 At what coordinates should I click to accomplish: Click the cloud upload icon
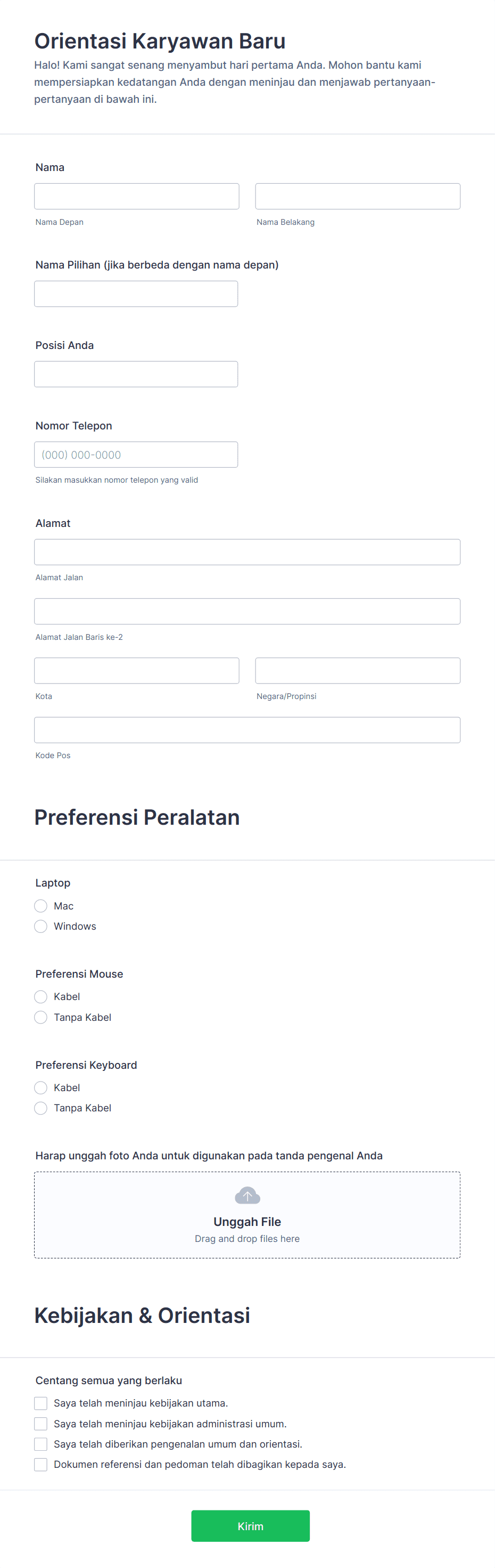(247, 1195)
